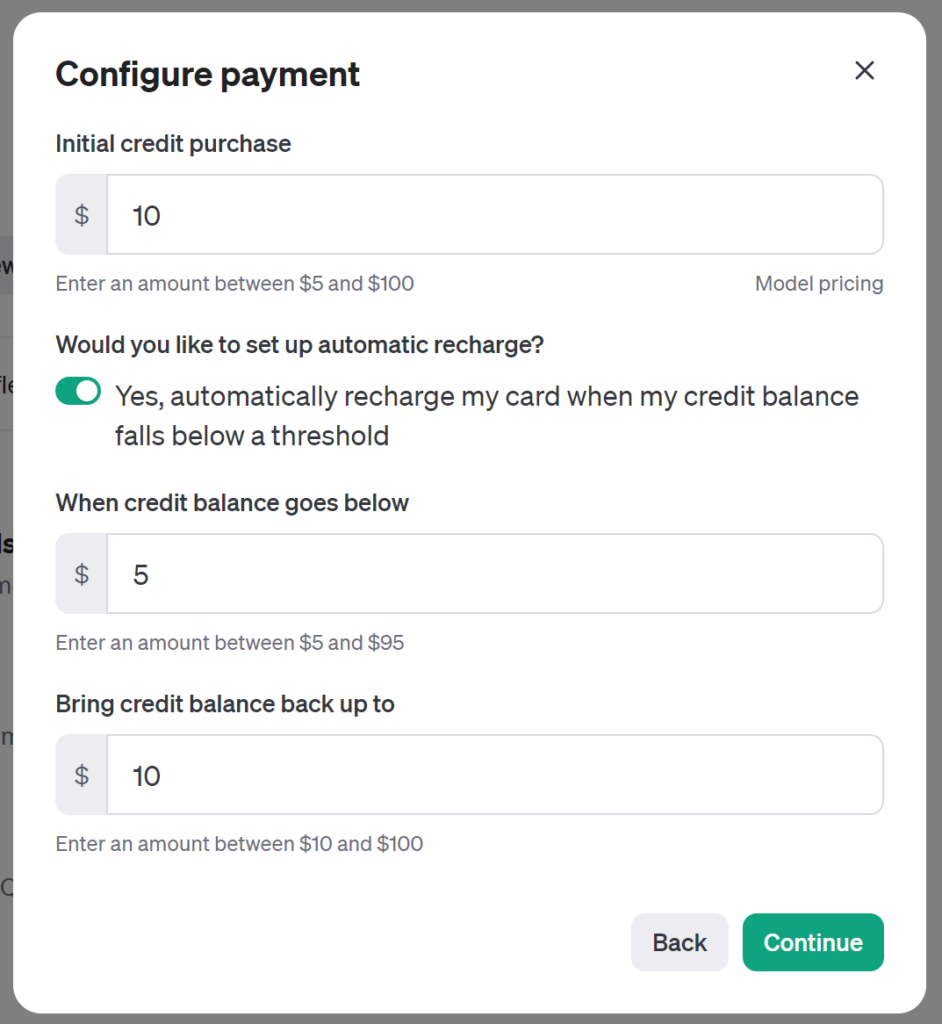Click the "between $10 and $100" hint text
Image resolution: width=942 pixels, height=1024 pixels.
(239, 844)
